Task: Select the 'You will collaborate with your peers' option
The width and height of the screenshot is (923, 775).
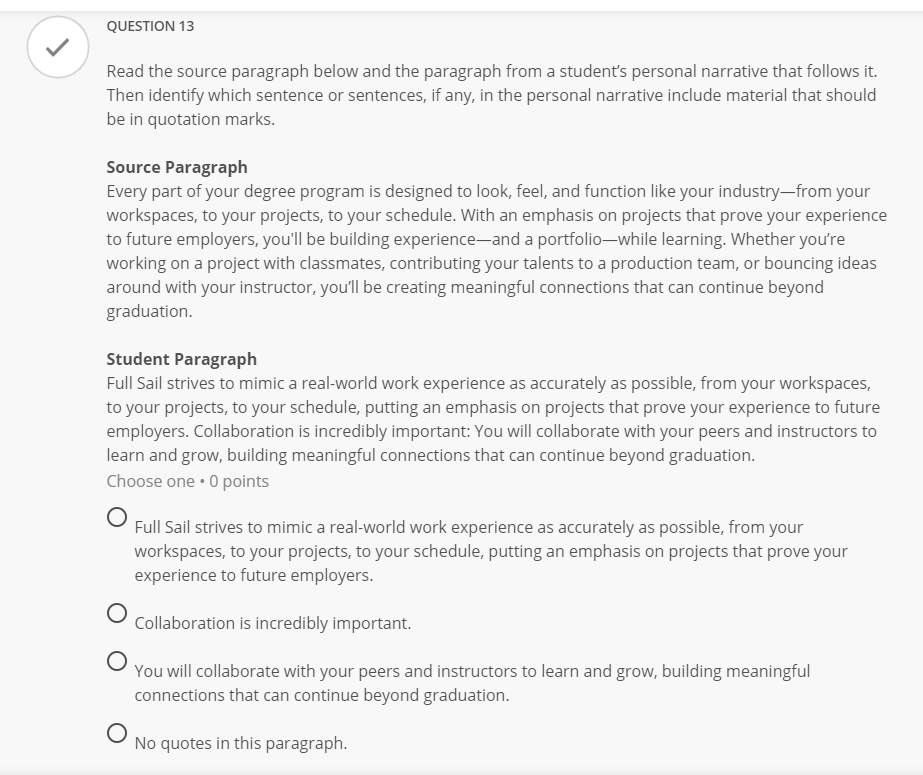Action: point(114,662)
